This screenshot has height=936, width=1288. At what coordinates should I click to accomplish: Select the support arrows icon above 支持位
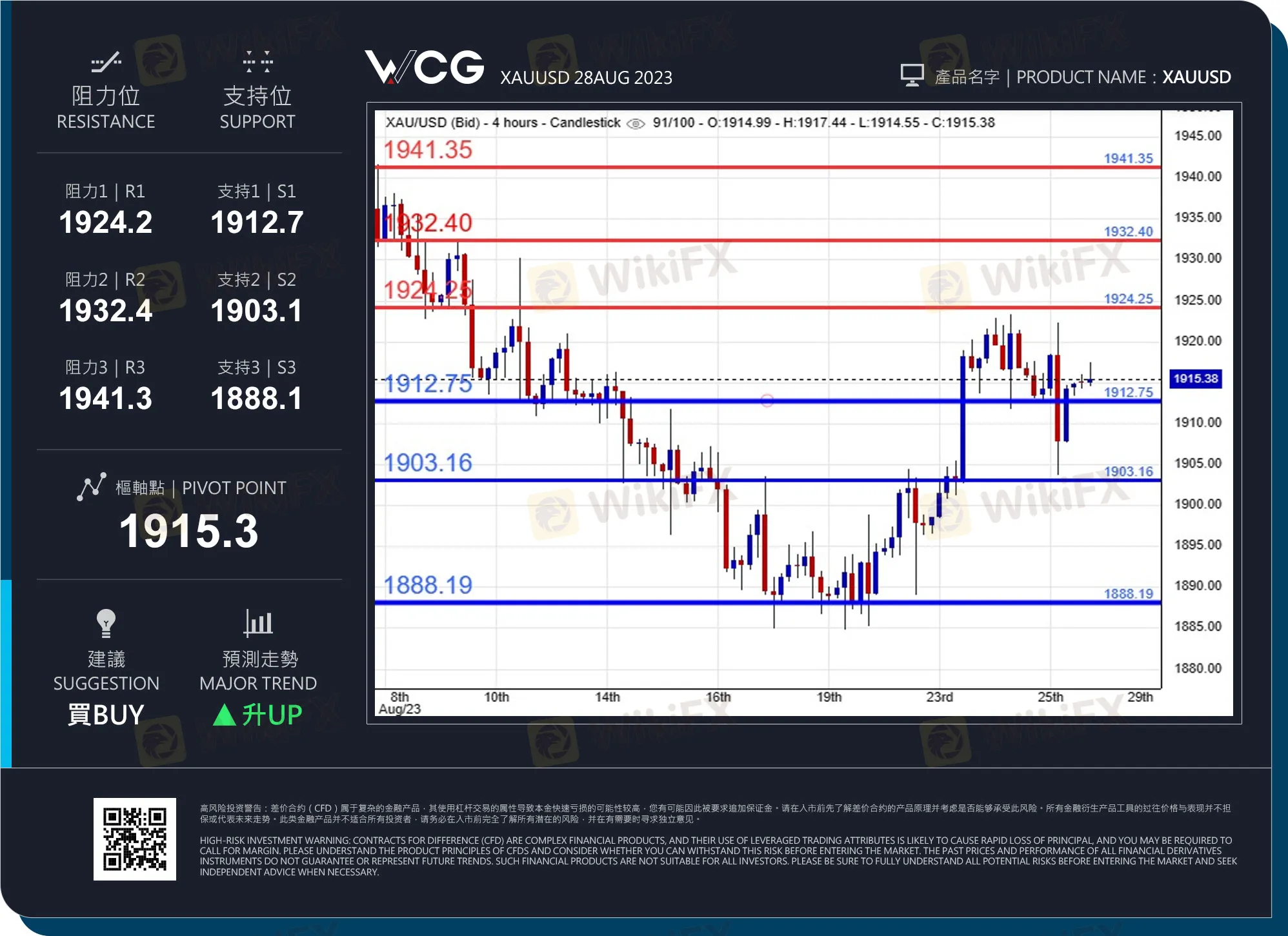click(x=257, y=61)
